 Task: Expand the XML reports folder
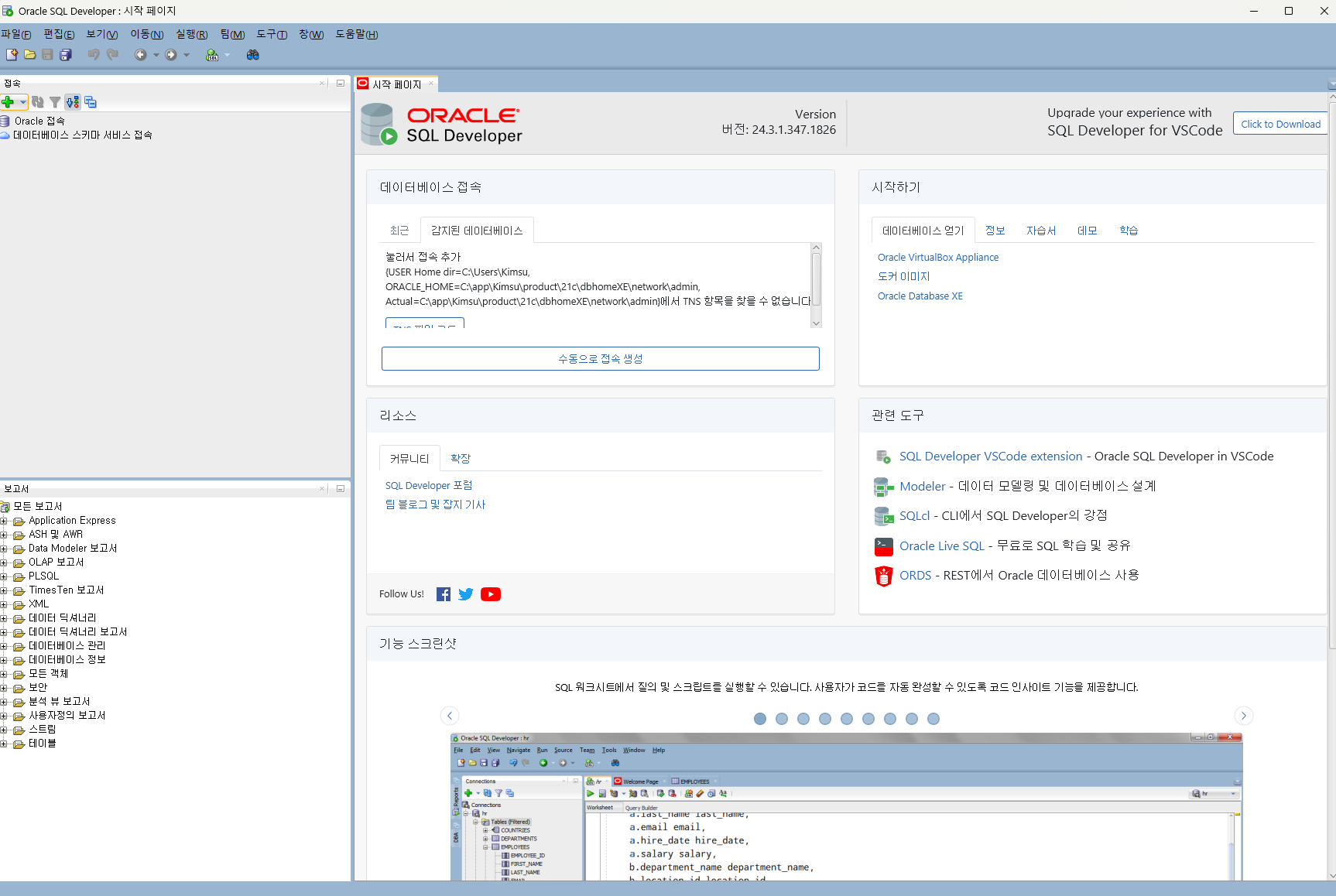click(x=4, y=605)
